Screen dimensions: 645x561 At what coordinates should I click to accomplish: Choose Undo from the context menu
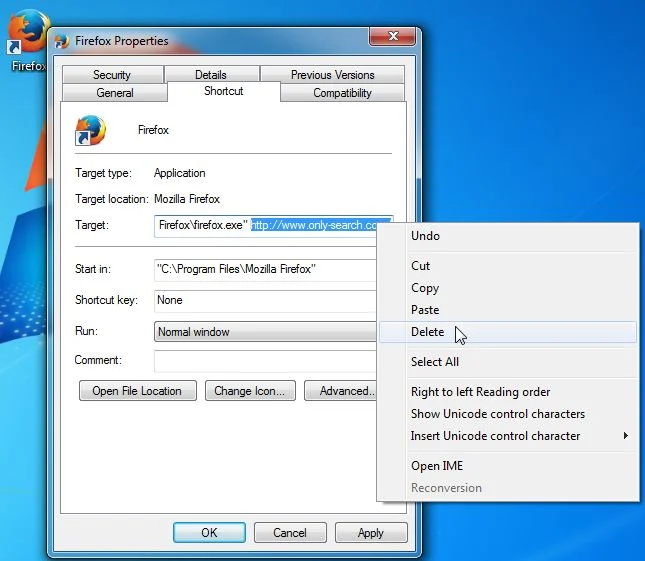tap(508, 236)
